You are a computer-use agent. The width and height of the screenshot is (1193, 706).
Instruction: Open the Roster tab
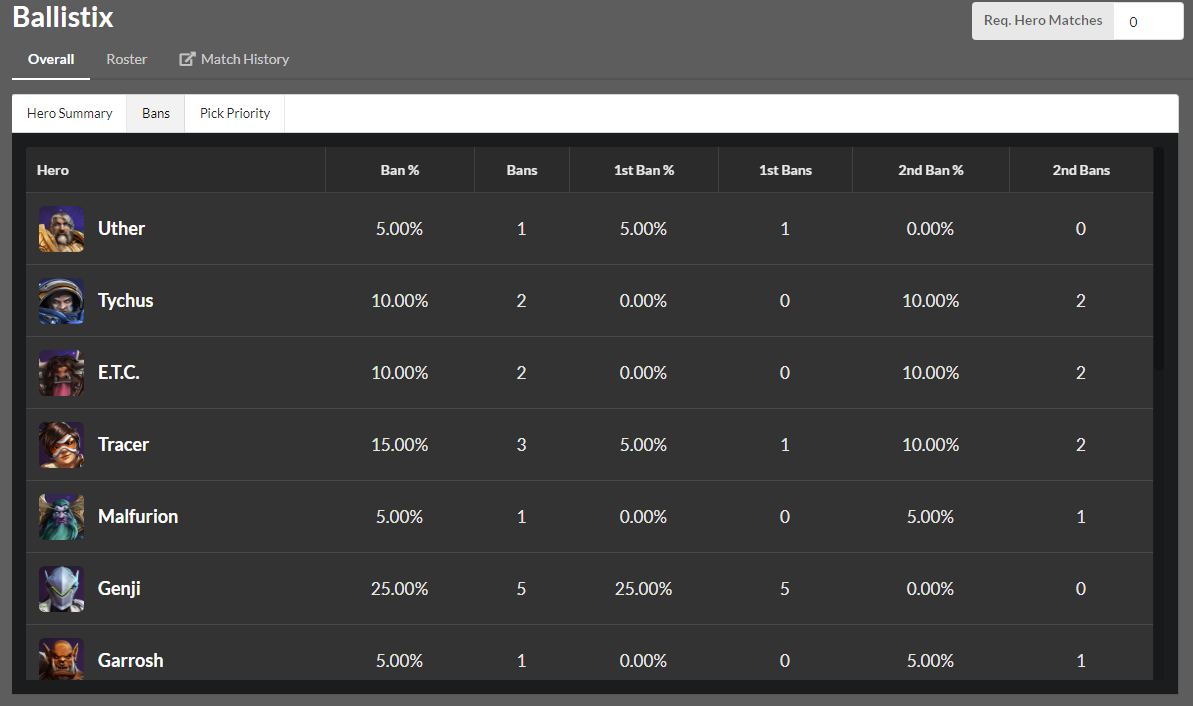pyautogui.click(x=126, y=59)
